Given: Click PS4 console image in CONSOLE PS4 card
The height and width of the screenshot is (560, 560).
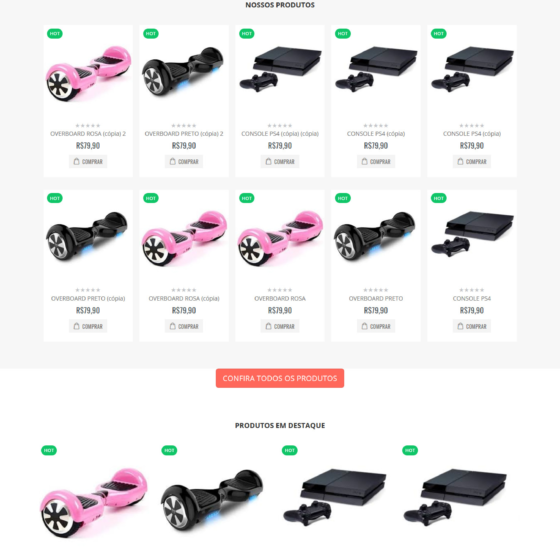Looking at the screenshot, I should 472,233.
